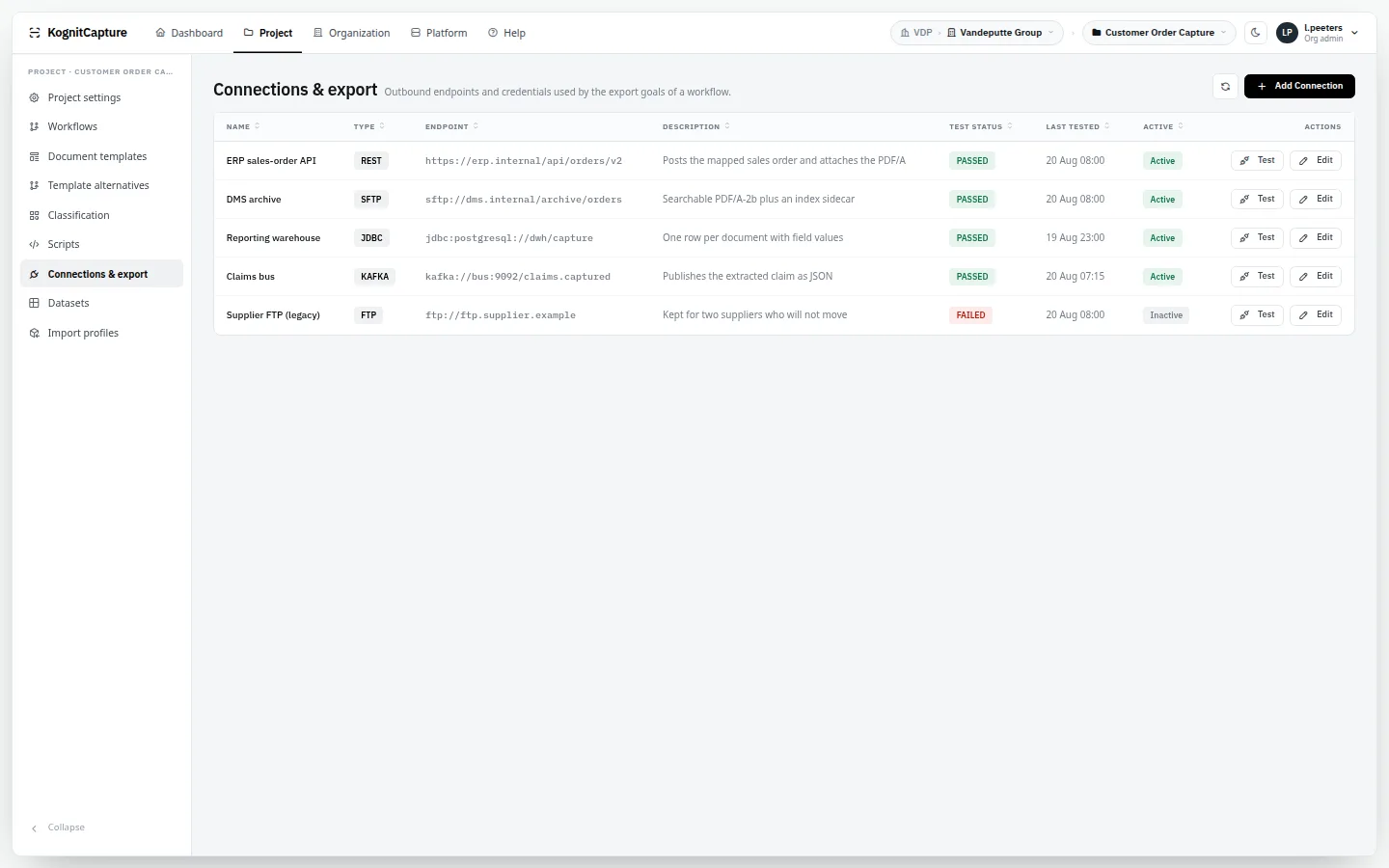Test the Claims bus connection

[x=1257, y=276]
